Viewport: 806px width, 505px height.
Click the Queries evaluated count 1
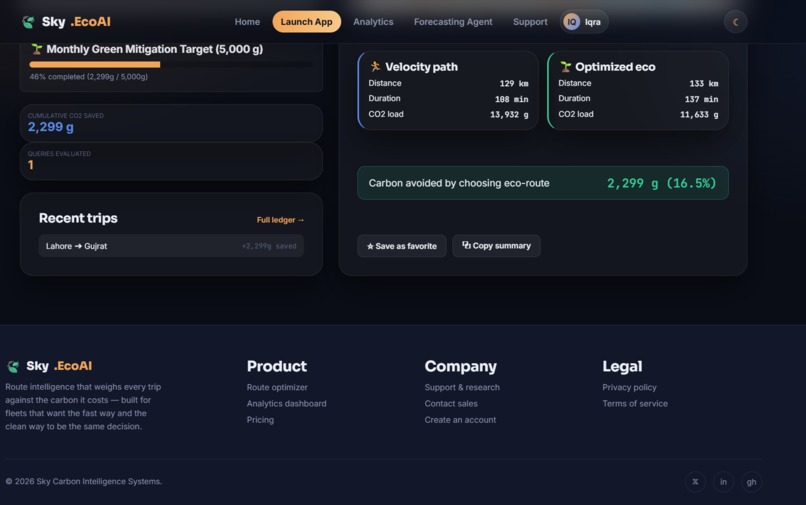[x=31, y=165]
